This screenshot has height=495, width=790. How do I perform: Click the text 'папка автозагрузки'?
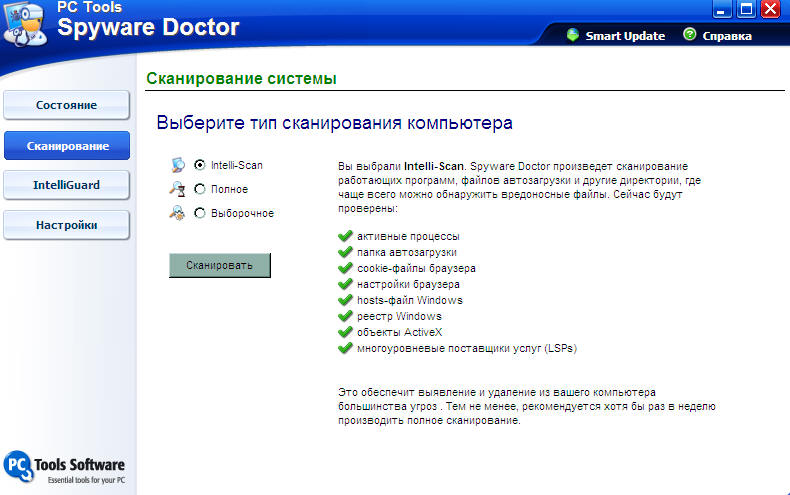(x=407, y=252)
